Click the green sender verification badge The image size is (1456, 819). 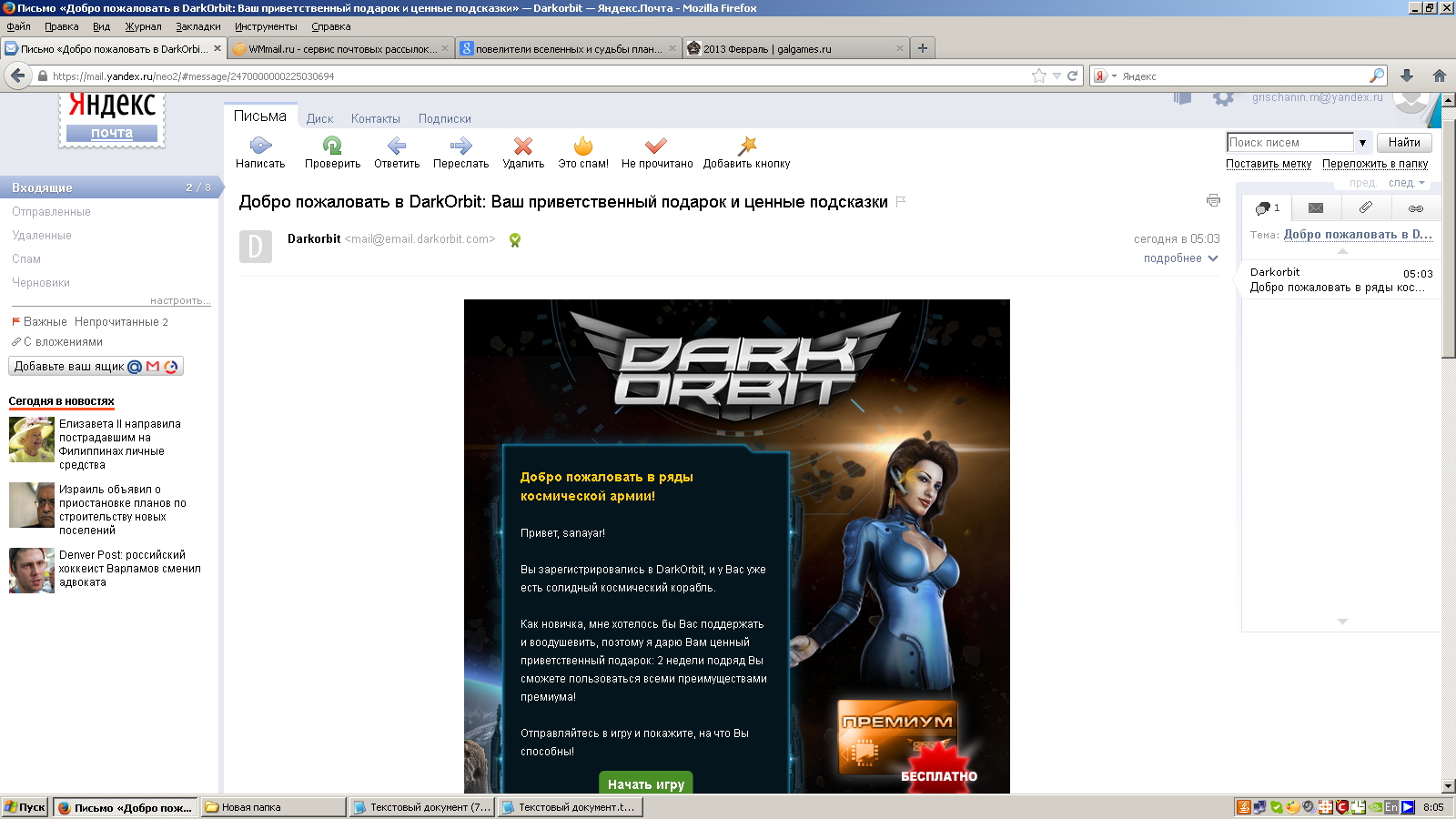point(515,240)
